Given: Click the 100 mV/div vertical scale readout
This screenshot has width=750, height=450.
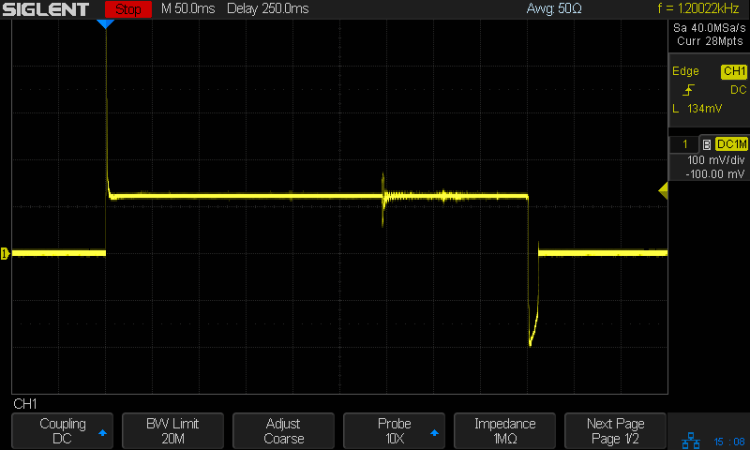Looking at the screenshot, I should [707, 160].
